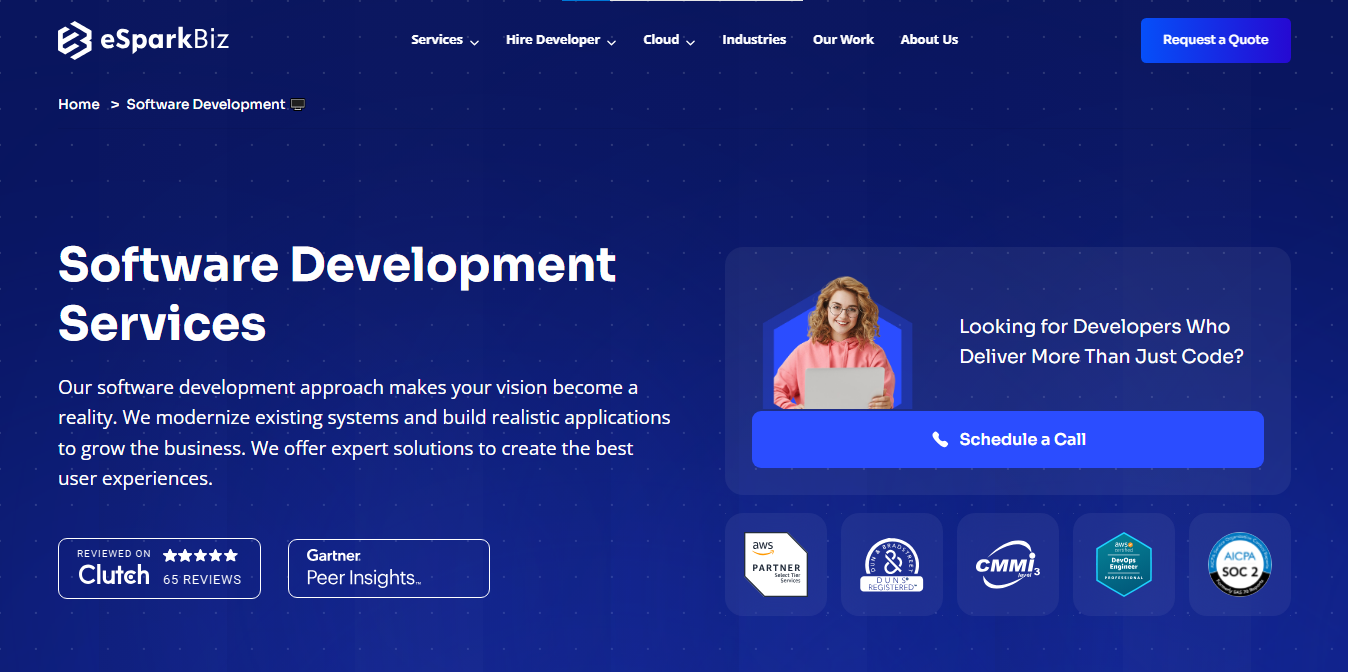Click the phone icon in Schedule a Call
The image size is (1348, 672).
tap(939, 439)
